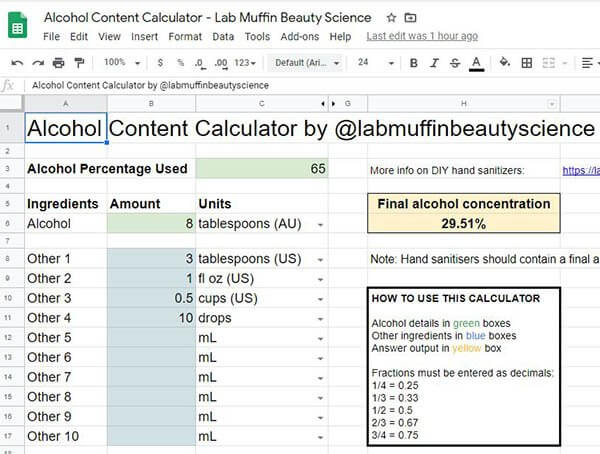Open the zoom level dropdown
This screenshot has width=600, height=454.
[122, 62]
